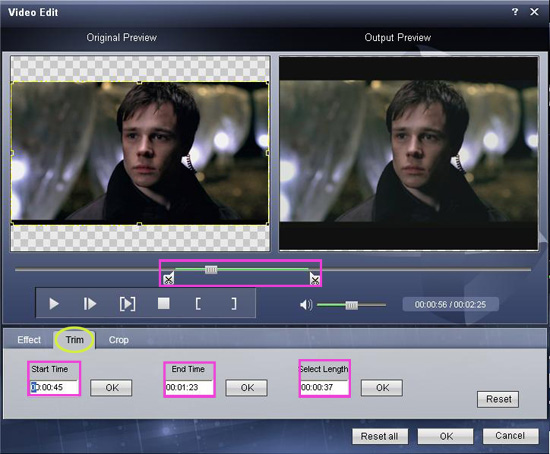Confirm Select Length with its OK button
This screenshot has height=454, width=550.
point(382,388)
